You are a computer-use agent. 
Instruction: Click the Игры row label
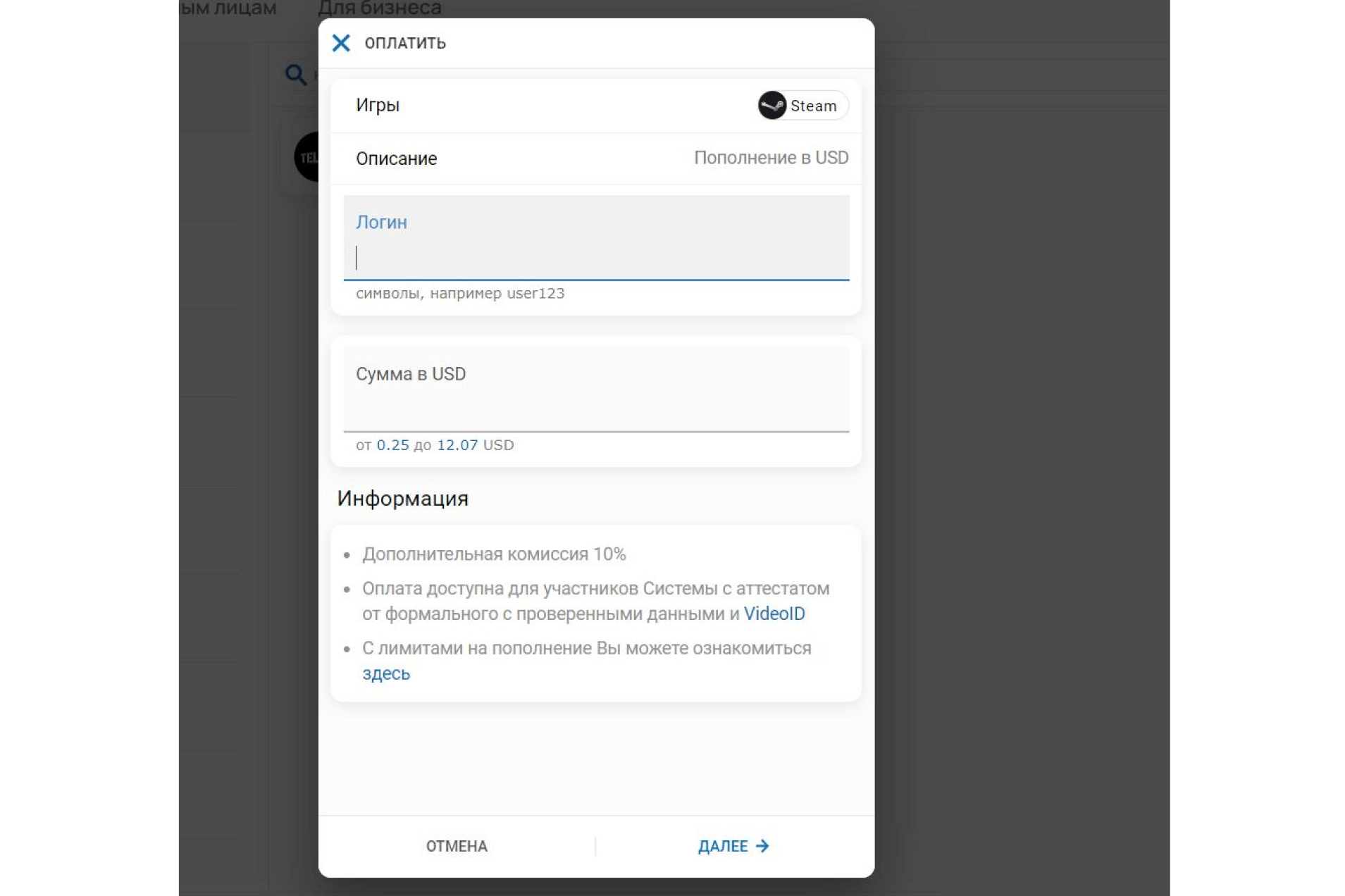pos(377,105)
